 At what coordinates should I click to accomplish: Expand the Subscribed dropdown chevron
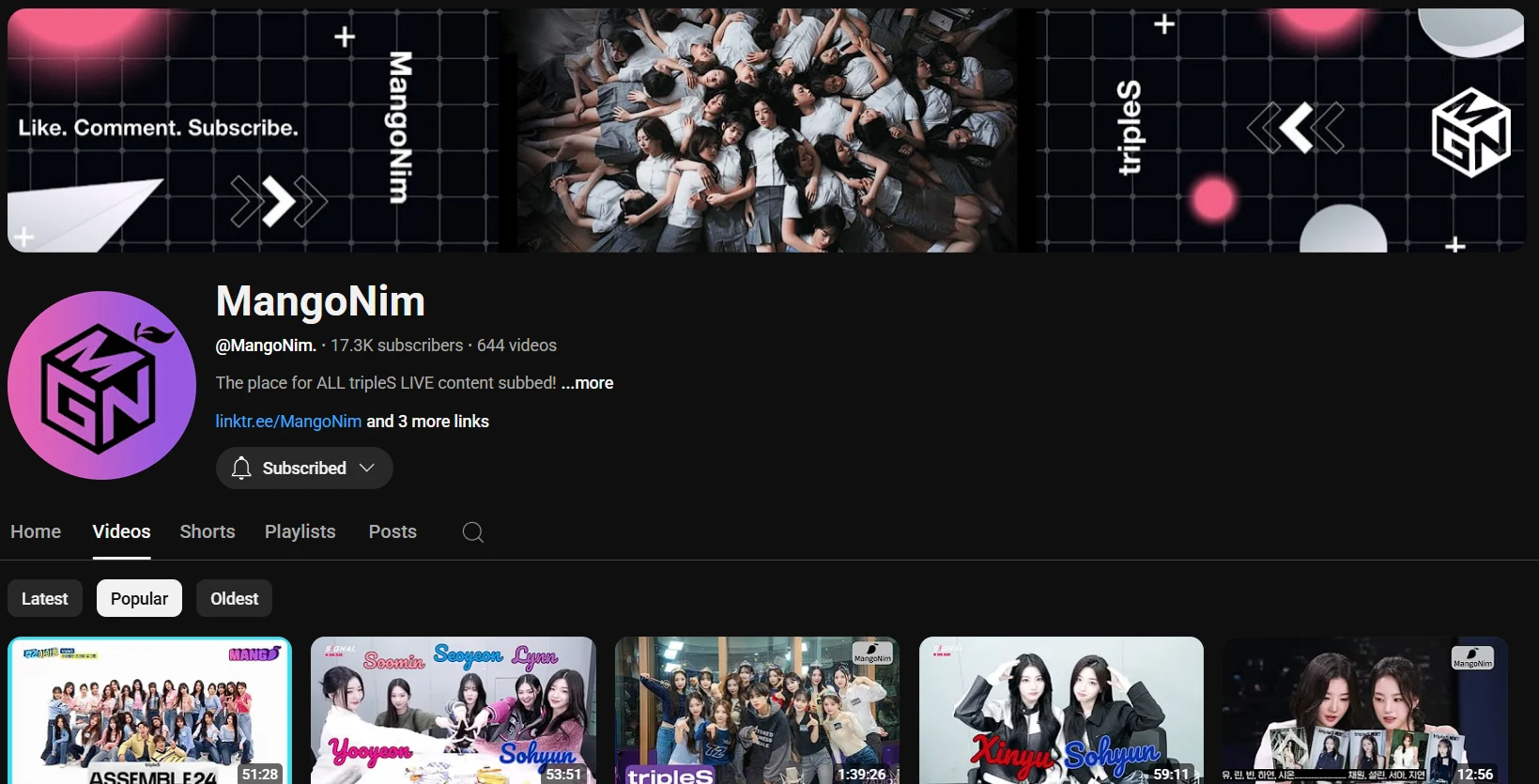coord(367,468)
